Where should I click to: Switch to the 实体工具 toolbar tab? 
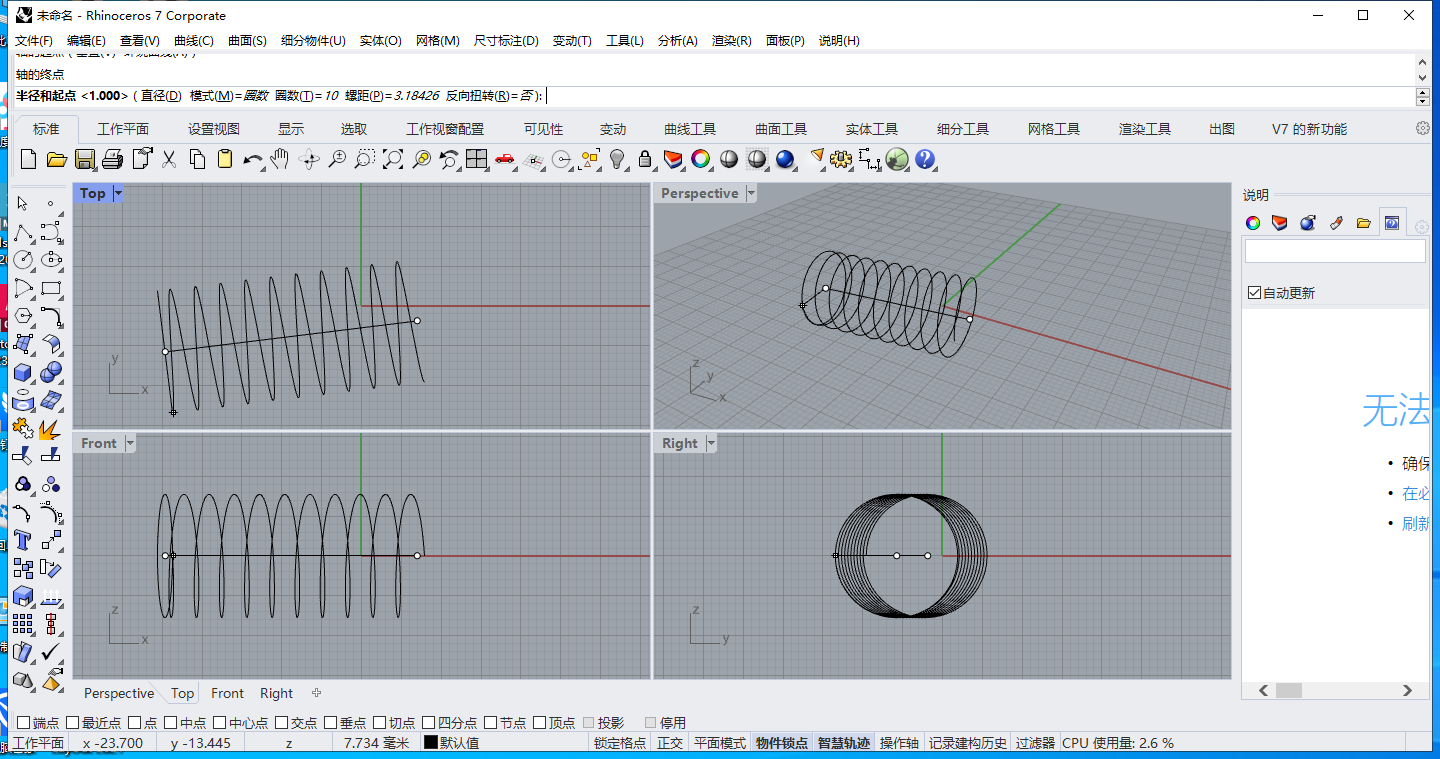[871, 129]
